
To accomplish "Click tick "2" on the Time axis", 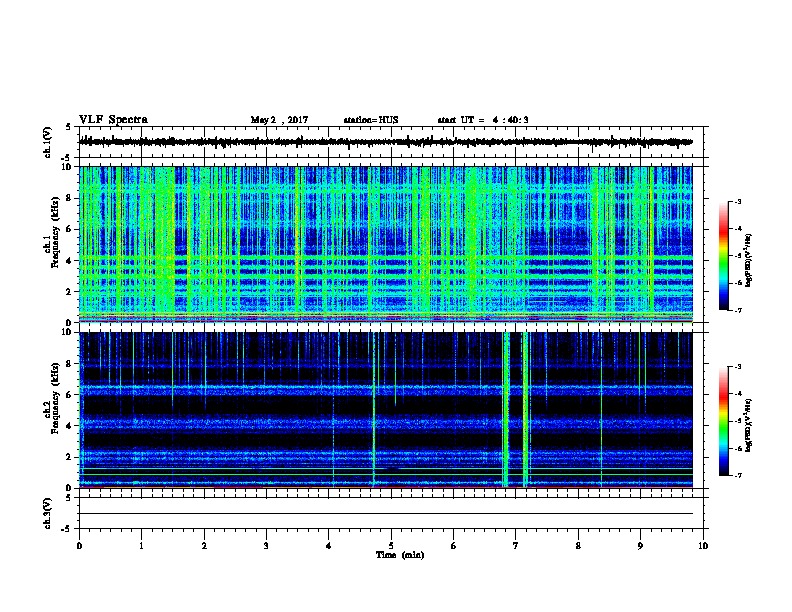I will (x=204, y=546).
